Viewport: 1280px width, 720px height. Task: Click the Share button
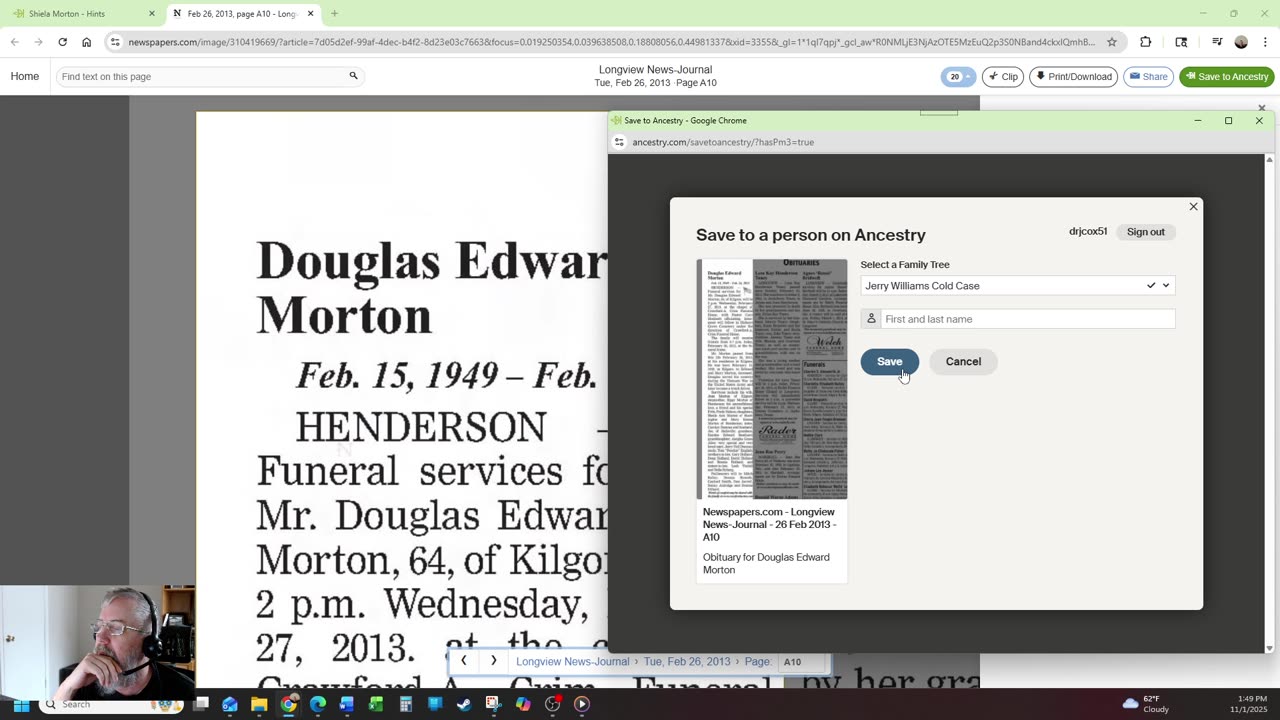pyautogui.click(x=1148, y=77)
